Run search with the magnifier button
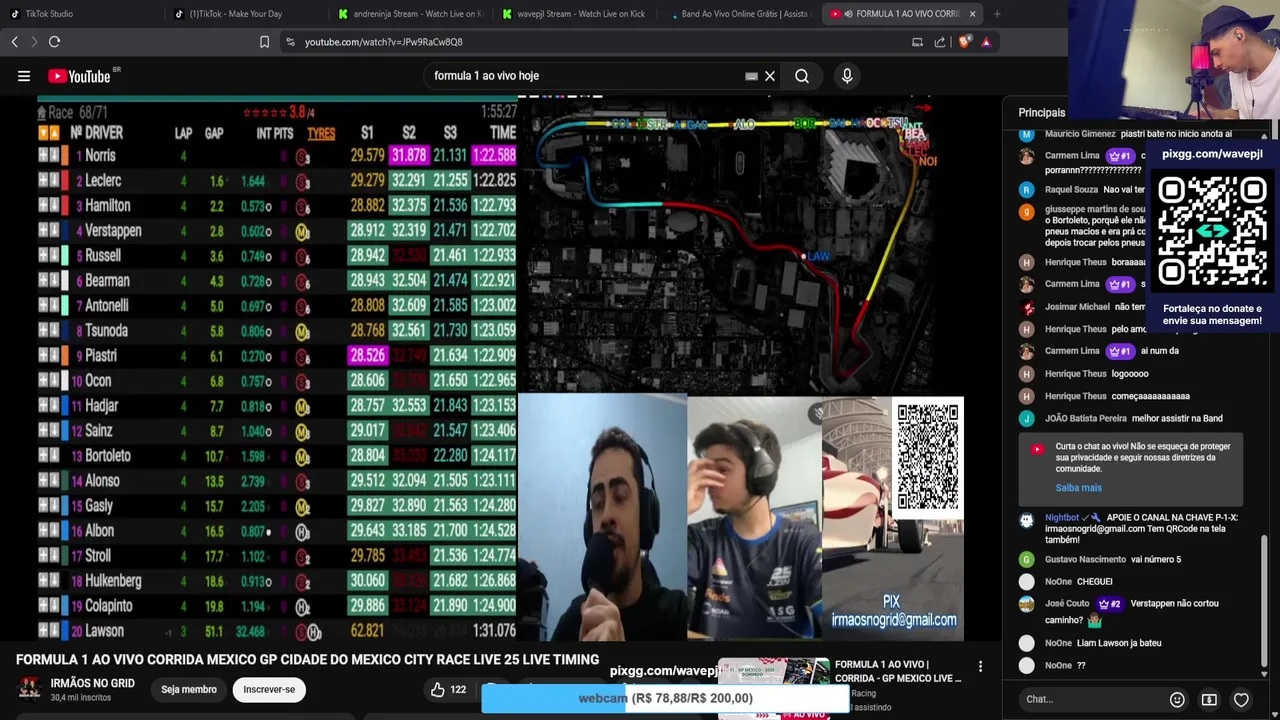Viewport: 1280px width, 720px height. tap(802, 76)
